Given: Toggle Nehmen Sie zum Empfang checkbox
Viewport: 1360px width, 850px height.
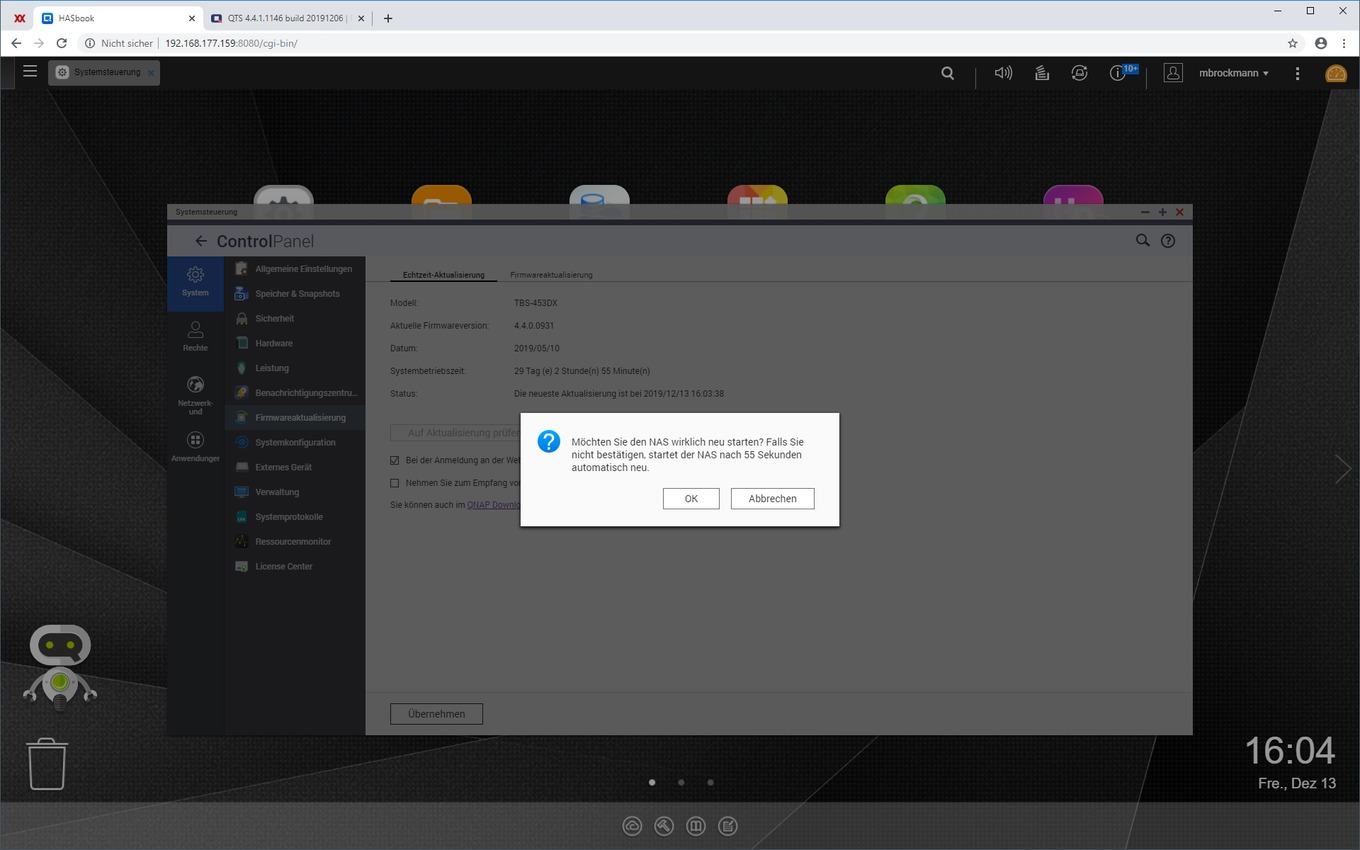Looking at the screenshot, I should click(395, 483).
